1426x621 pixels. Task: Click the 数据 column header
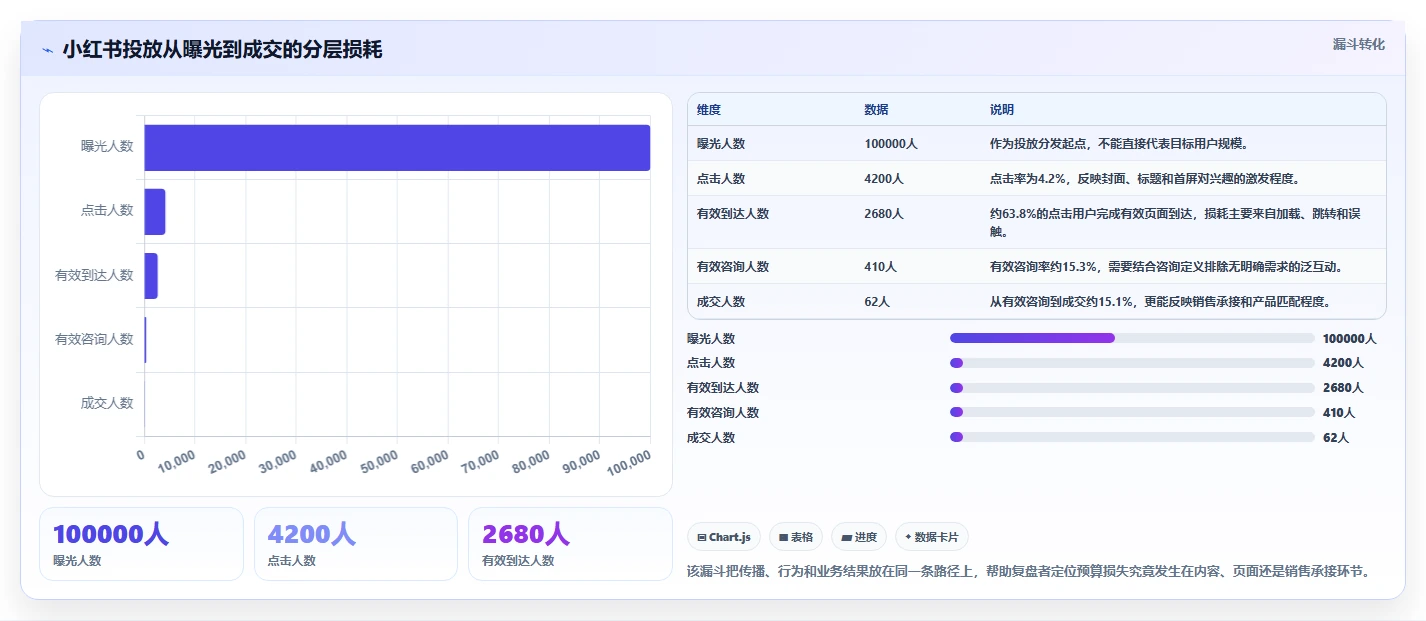[x=876, y=109]
